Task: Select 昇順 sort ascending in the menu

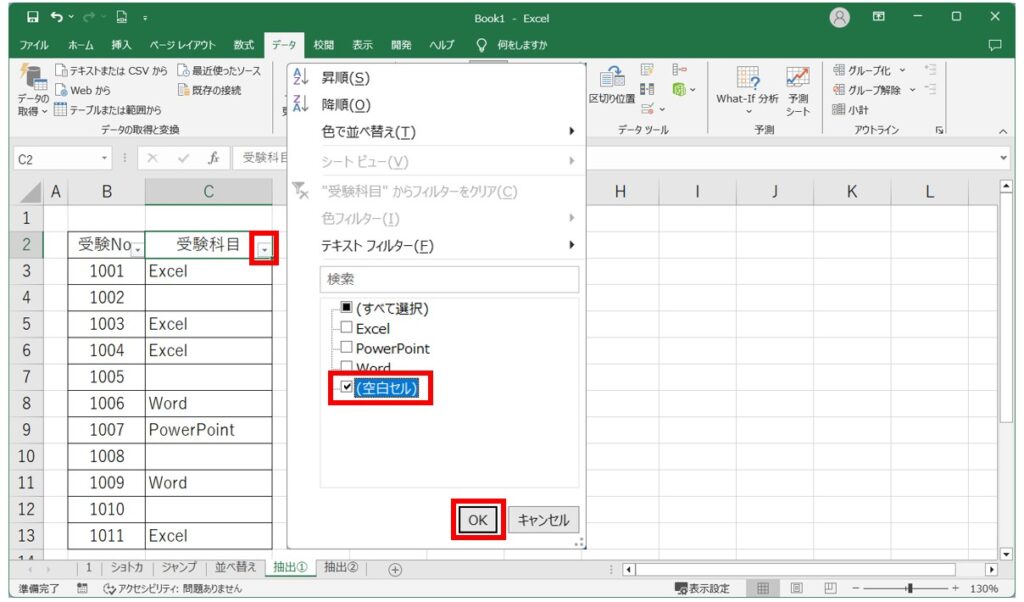Action: point(345,78)
